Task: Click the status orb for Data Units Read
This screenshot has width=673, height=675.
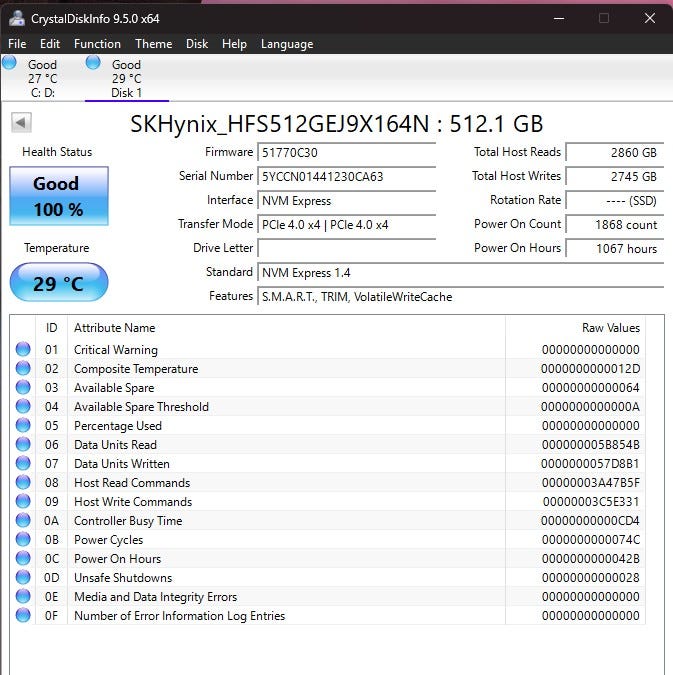Action: (23, 444)
